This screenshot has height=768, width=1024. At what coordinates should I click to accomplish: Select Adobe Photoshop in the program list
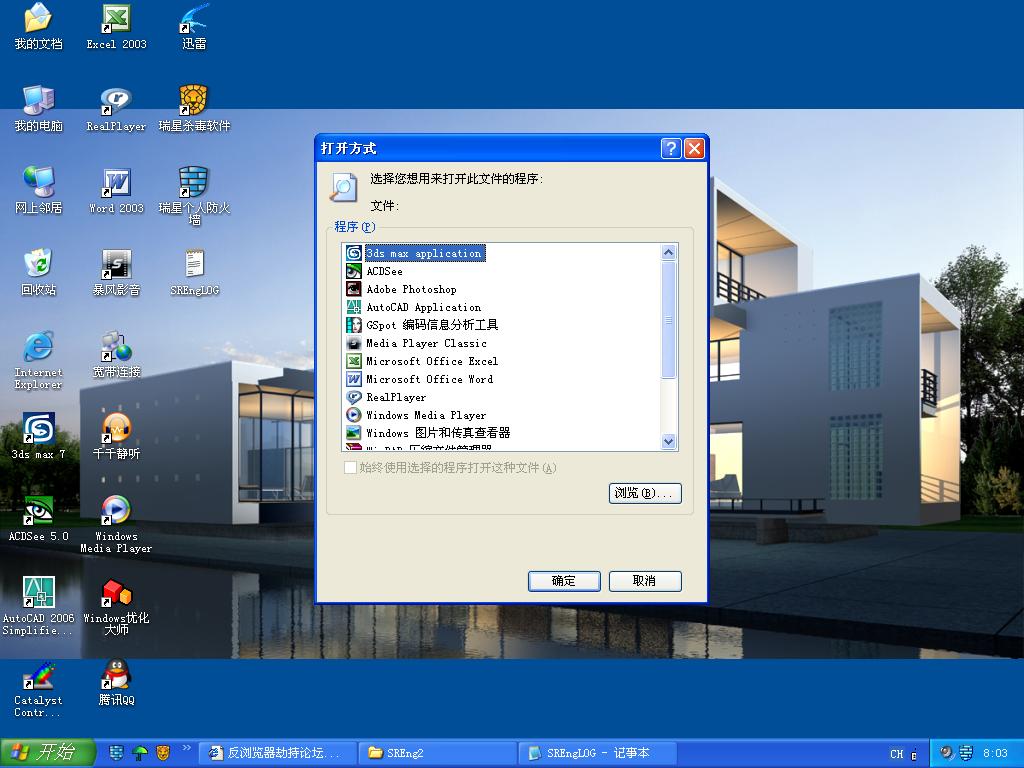[410, 289]
